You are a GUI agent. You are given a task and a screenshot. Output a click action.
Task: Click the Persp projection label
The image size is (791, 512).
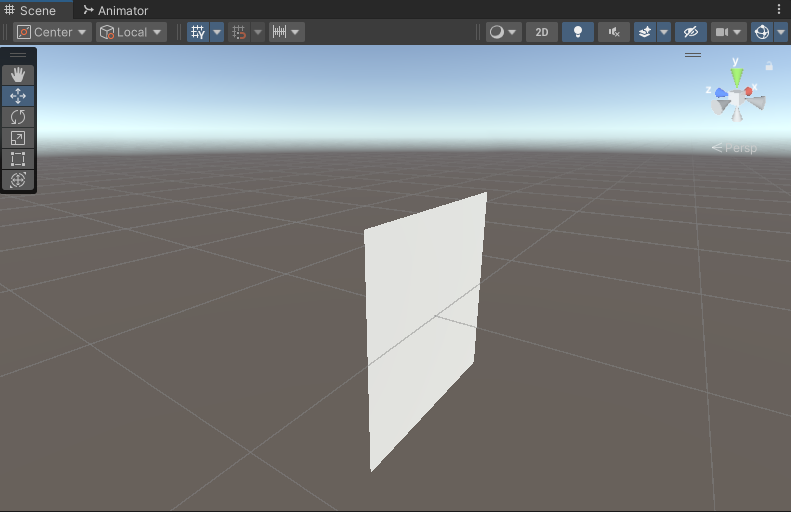click(735, 148)
